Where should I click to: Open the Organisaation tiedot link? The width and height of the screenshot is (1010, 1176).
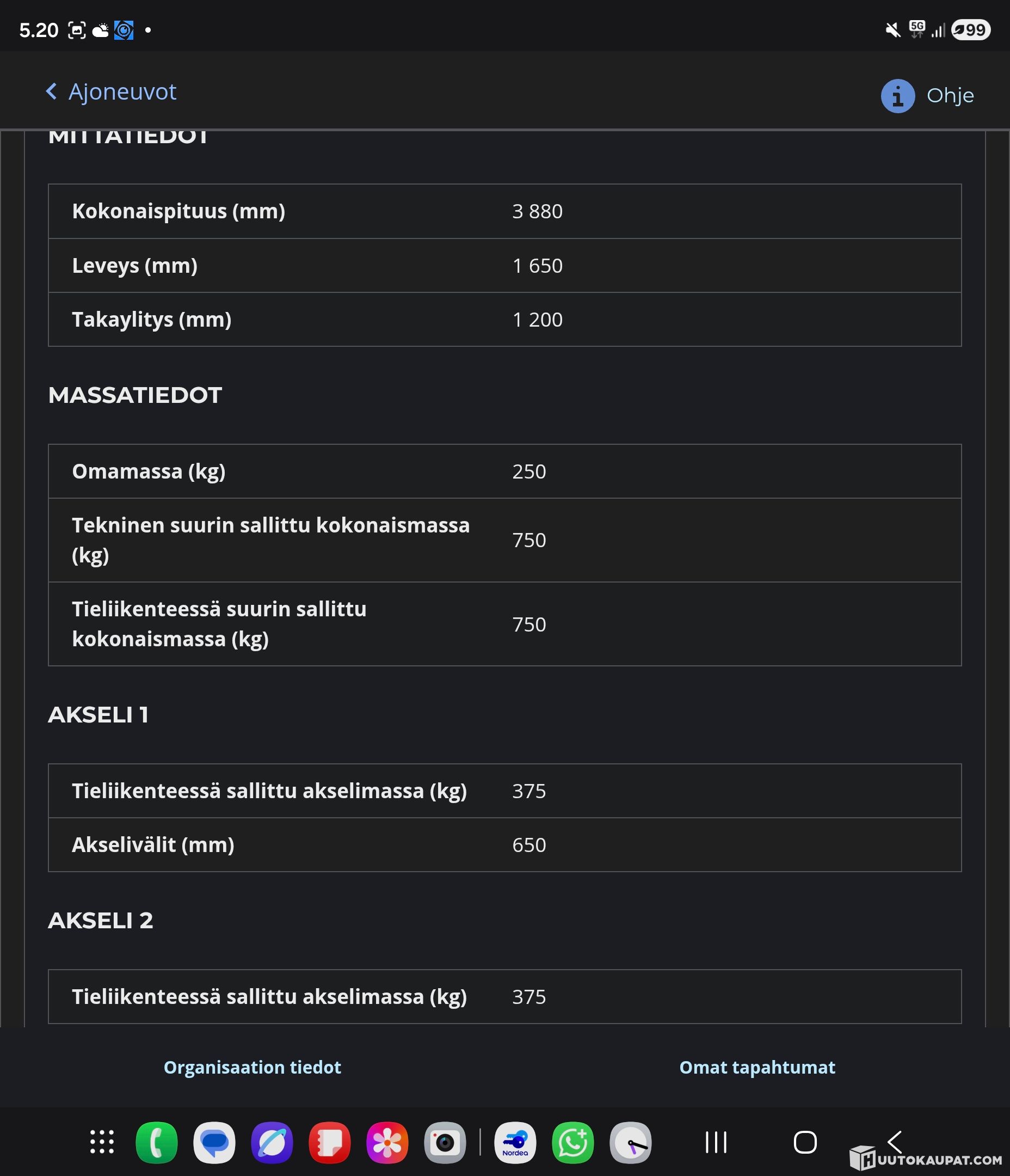pyautogui.click(x=253, y=1068)
